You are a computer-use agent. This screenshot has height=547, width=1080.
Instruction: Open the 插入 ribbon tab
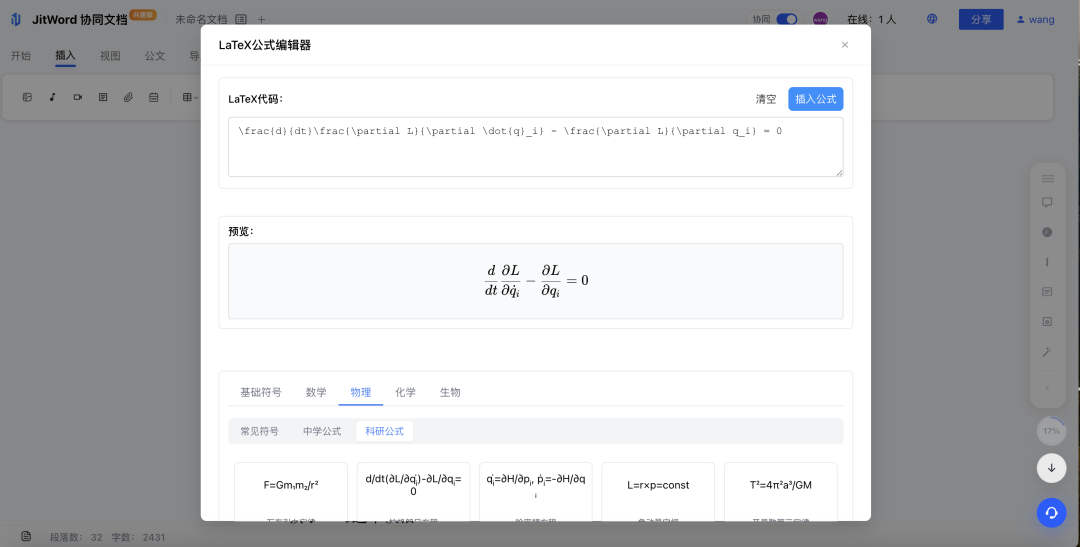coord(65,56)
